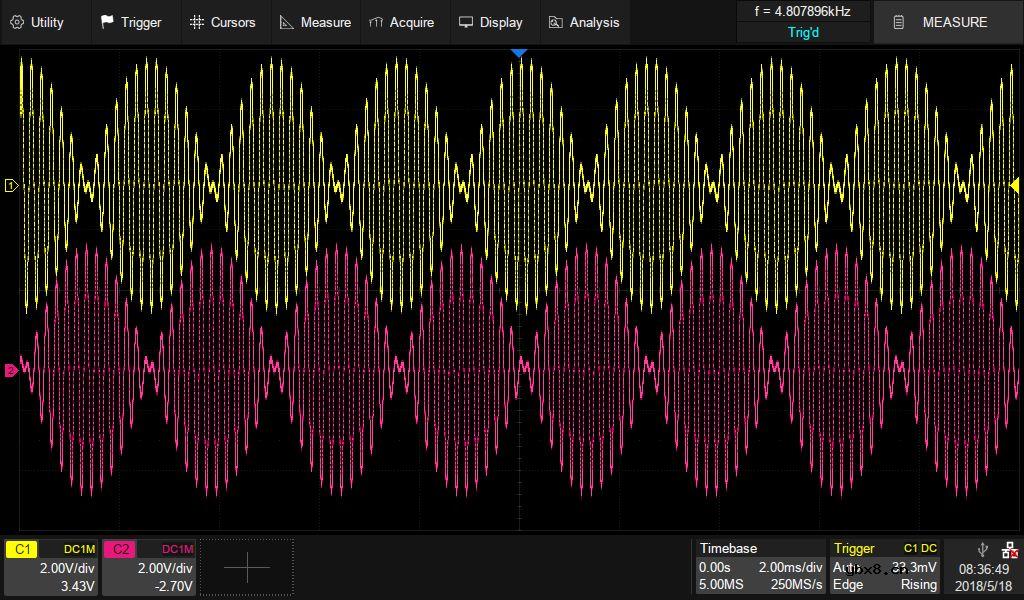Click the Trig'd status indicator
The width and height of the screenshot is (1024, 600).
pyautogui.click(x=803, y=33)
